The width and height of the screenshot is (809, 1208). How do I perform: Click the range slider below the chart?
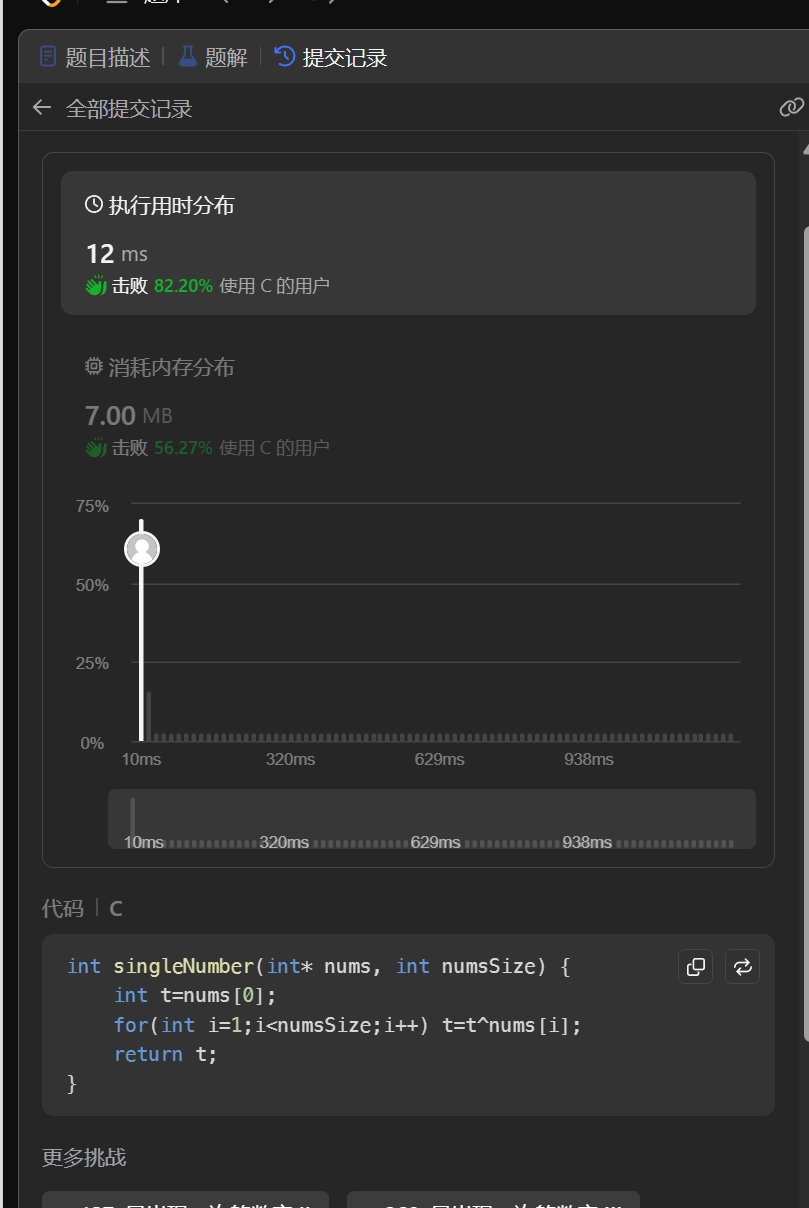431,819
